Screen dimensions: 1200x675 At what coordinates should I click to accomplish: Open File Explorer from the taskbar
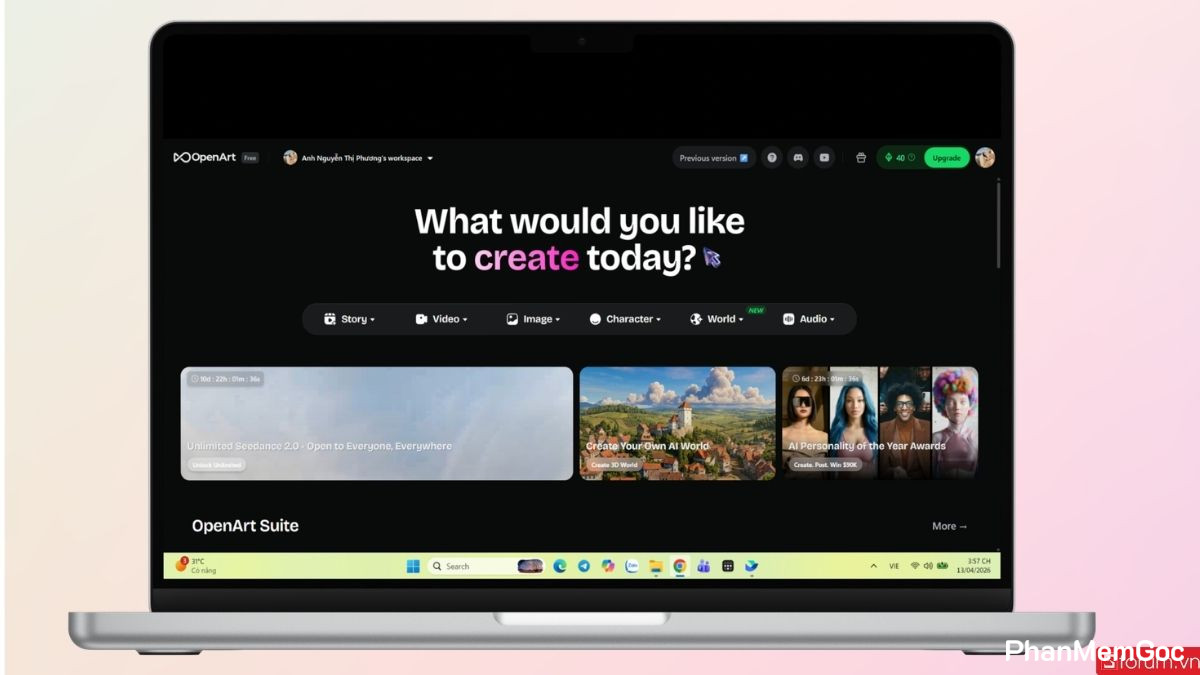pos(656,566)
